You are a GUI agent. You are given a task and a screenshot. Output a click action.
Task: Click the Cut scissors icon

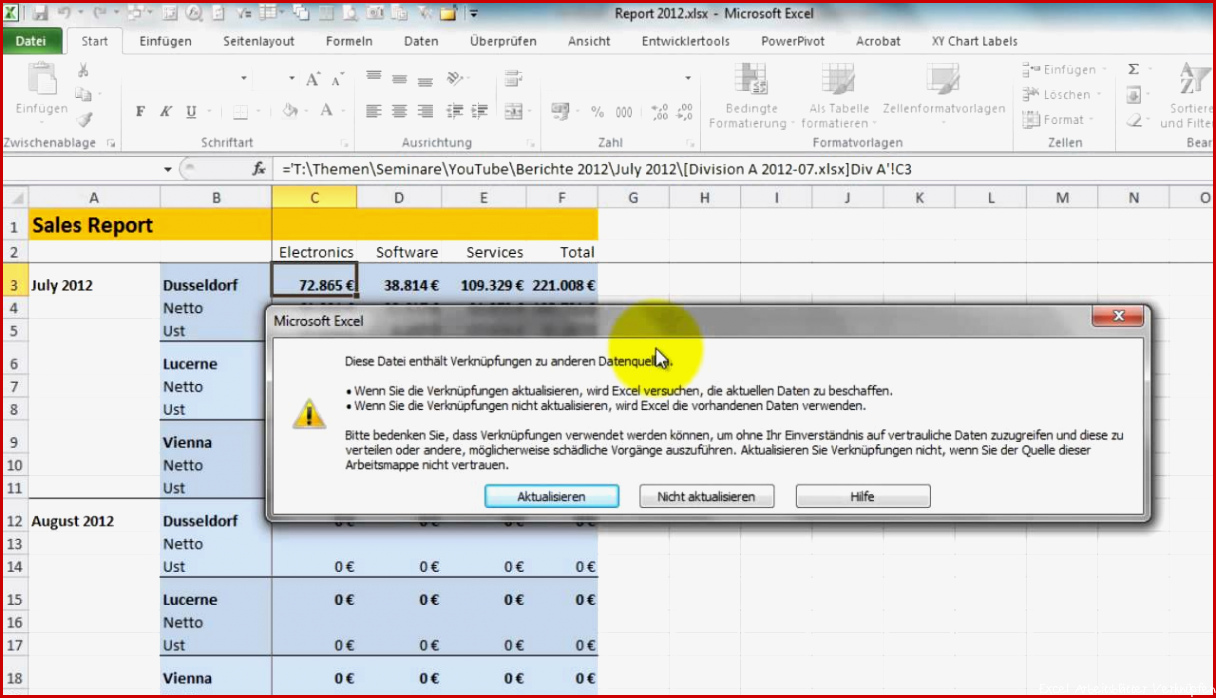(x=84, y=70)
